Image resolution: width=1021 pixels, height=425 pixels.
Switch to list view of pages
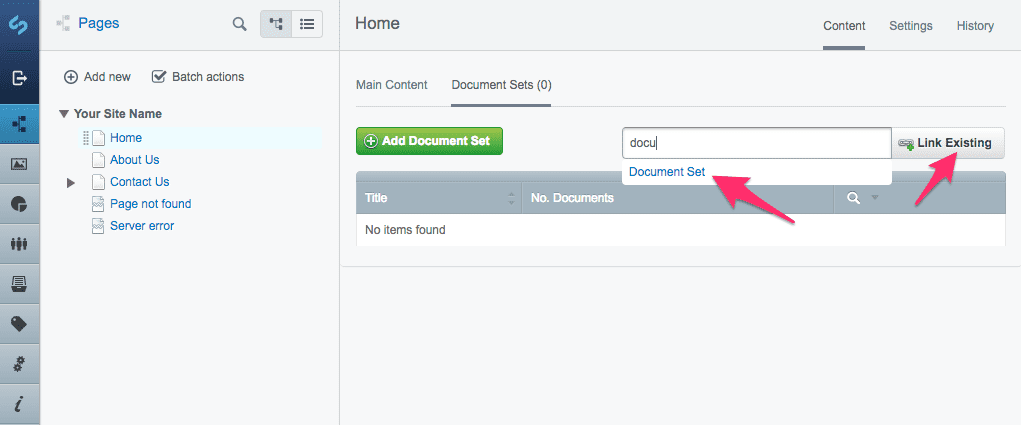pyautogui.click(x=307, y=24)
